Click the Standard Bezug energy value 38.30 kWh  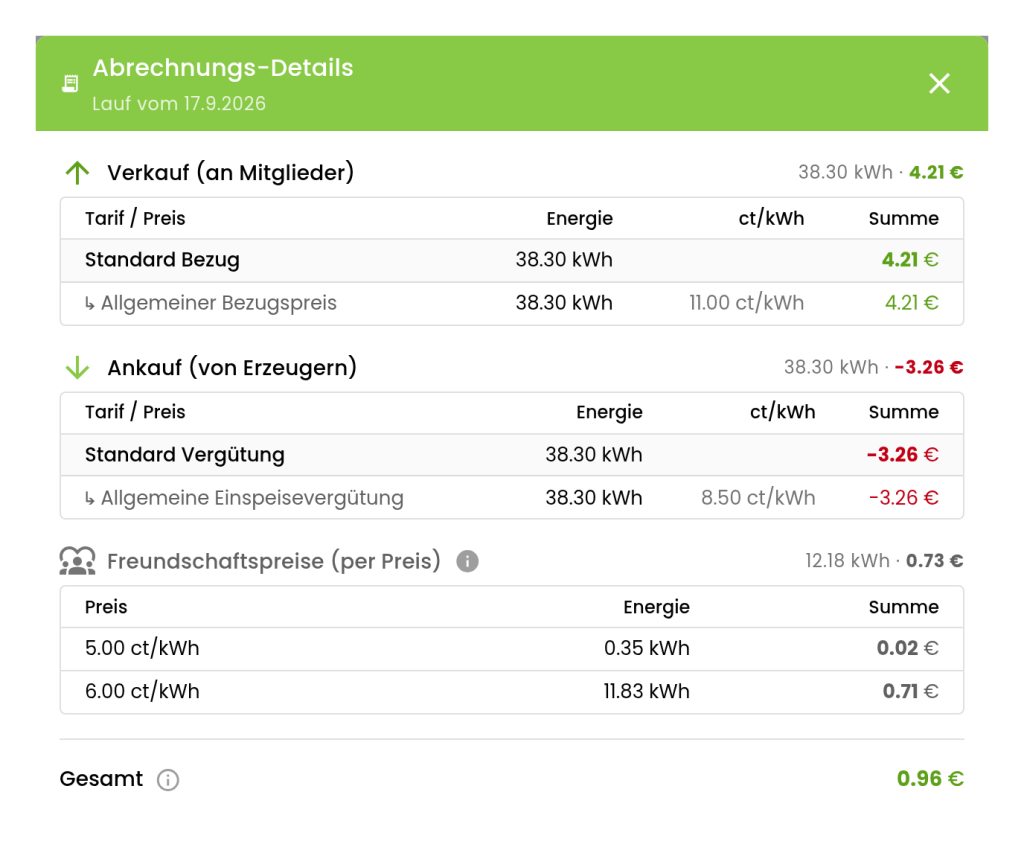click(564, 260)
